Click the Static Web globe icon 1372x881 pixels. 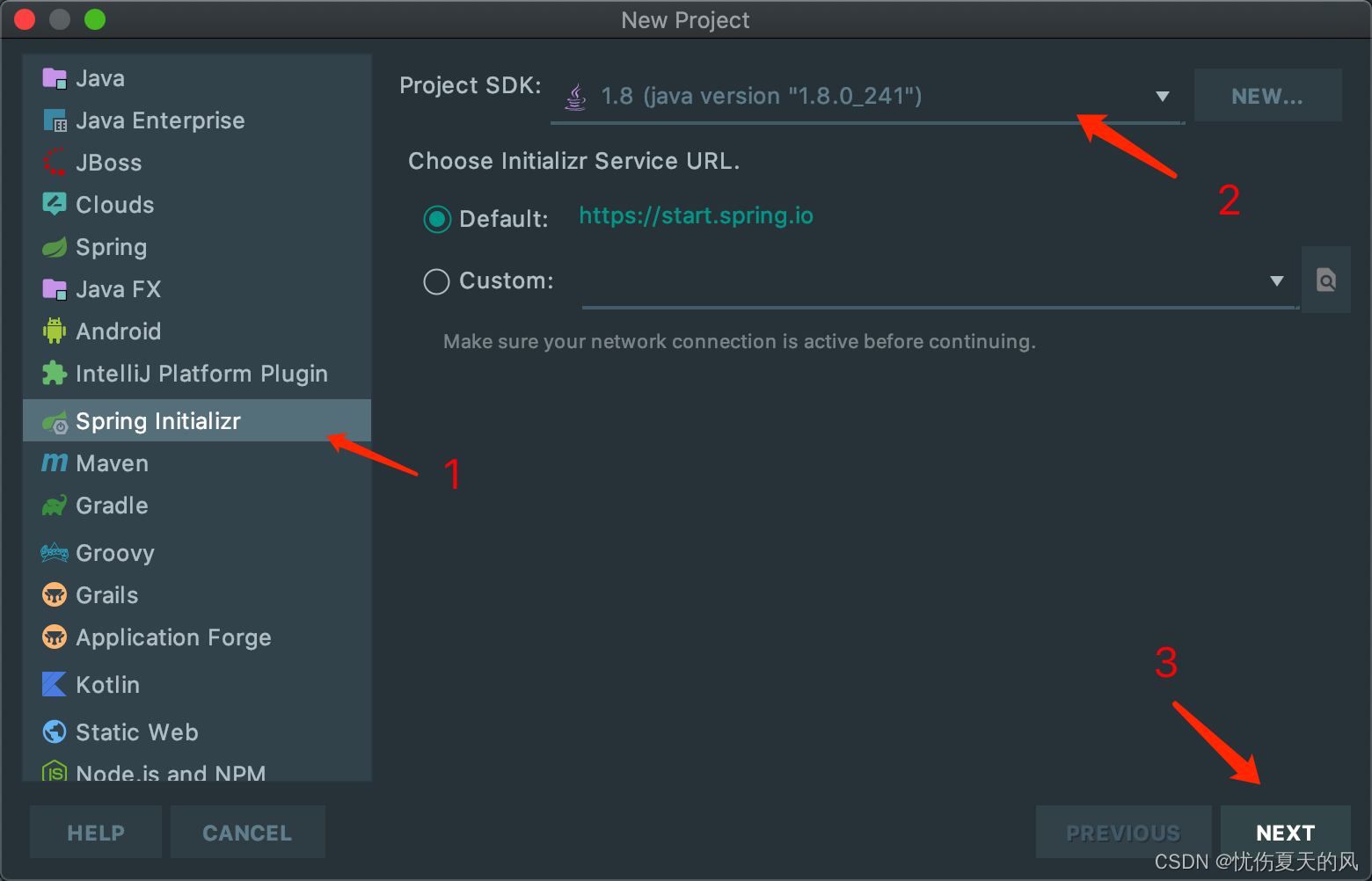55,732
